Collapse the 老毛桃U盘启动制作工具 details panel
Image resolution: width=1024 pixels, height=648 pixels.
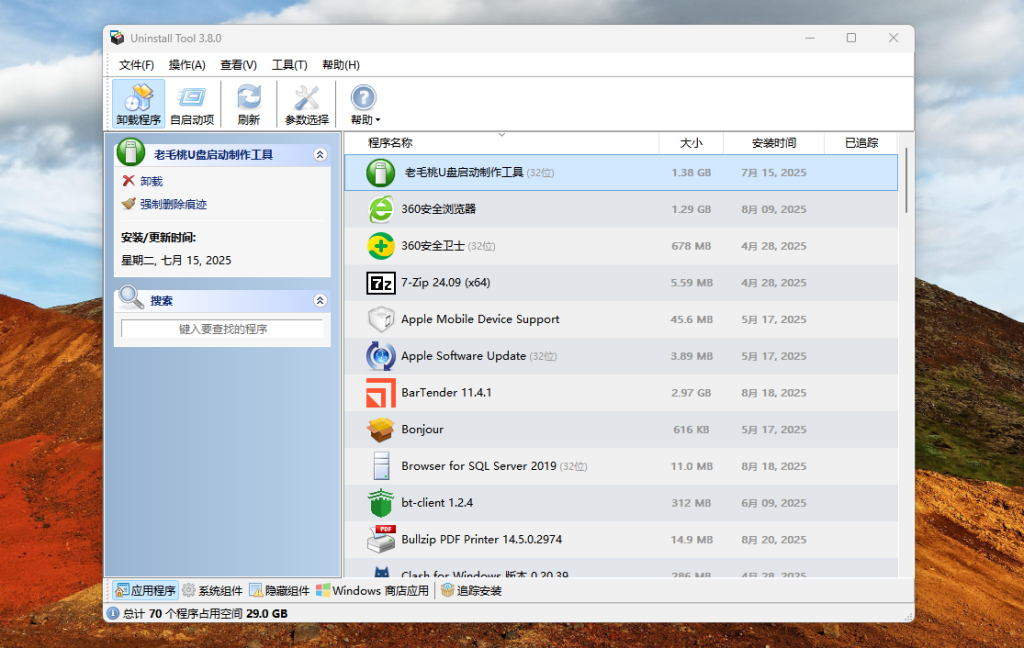pyautogui.click(x=320, y=155)
